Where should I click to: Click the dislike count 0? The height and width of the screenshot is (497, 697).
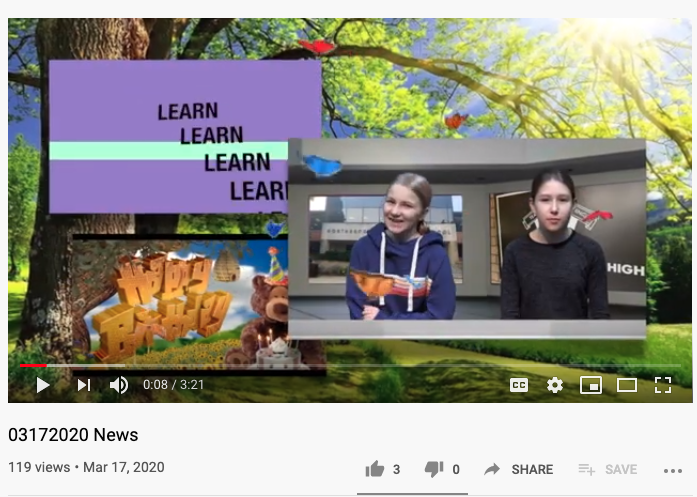(x=456, y=469)
